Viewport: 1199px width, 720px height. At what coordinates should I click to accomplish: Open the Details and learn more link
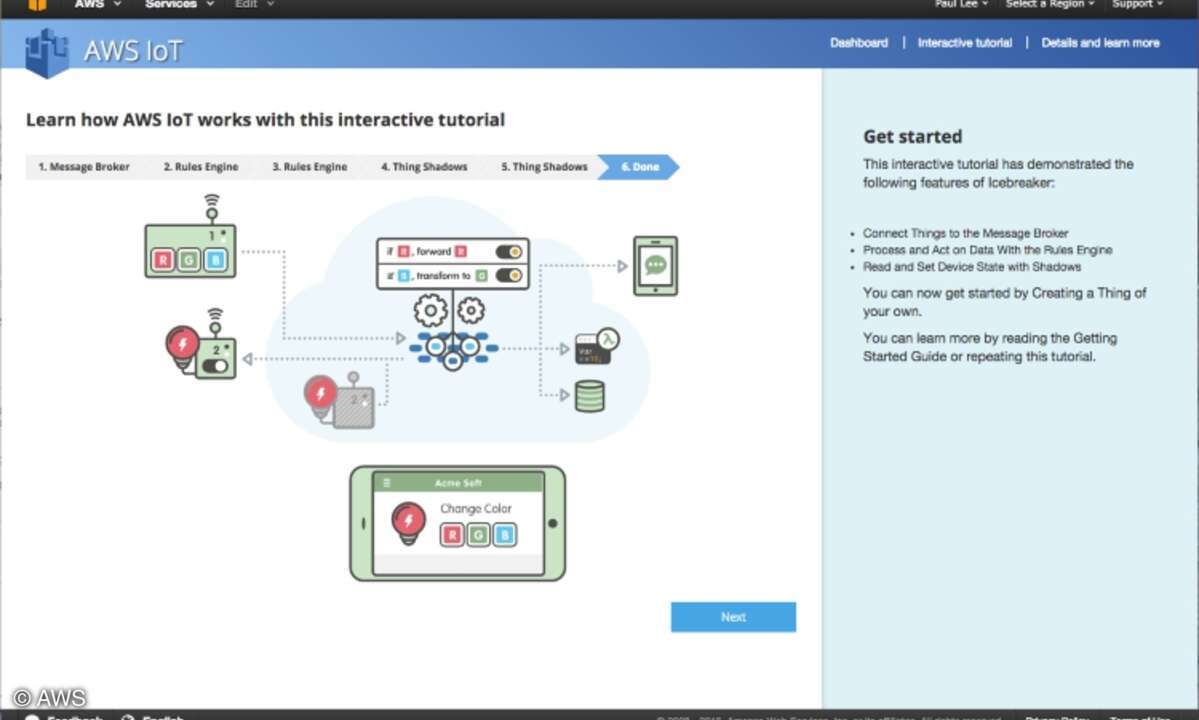click(1100, 43)
